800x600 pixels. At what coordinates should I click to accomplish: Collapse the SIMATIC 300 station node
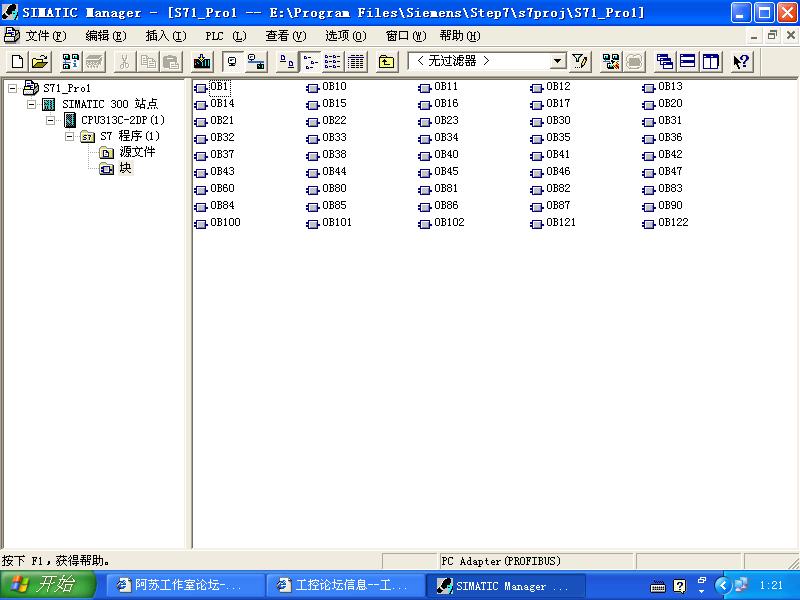tap(32, 105)
